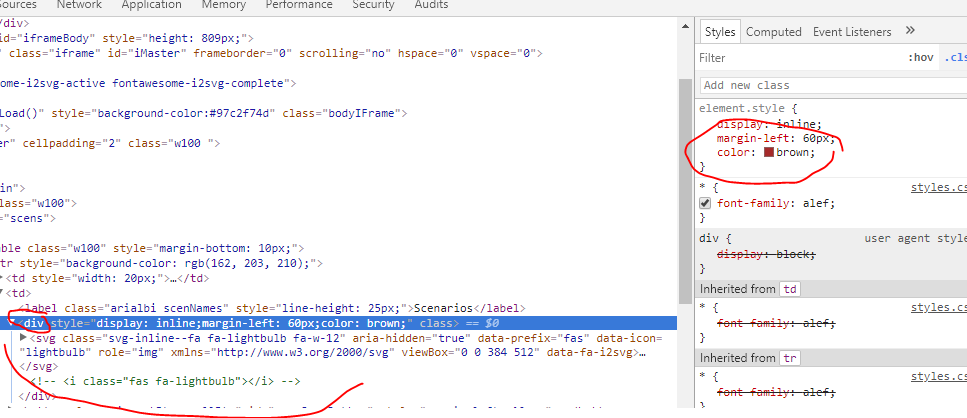Toggle the font-family alef checkbox
The height and width of the screenshot is (418, 967).
click(705, 203)
